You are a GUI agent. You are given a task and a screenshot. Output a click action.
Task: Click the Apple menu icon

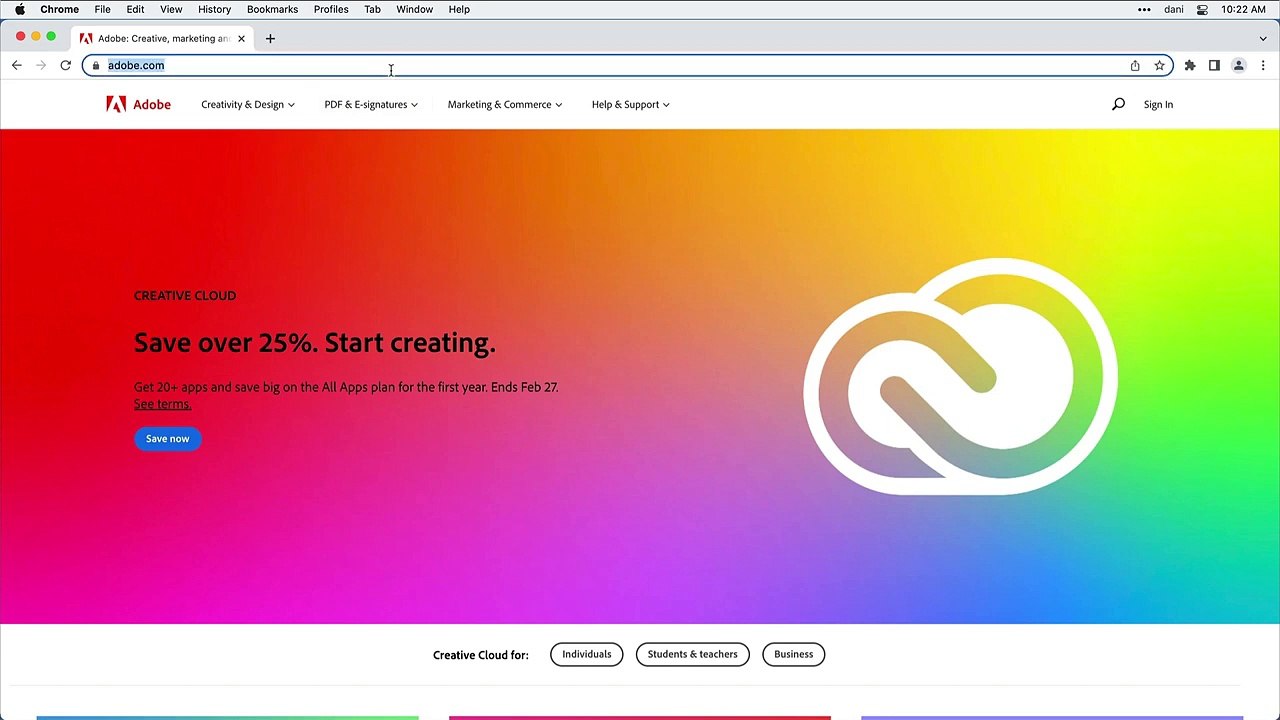(20, 9)
